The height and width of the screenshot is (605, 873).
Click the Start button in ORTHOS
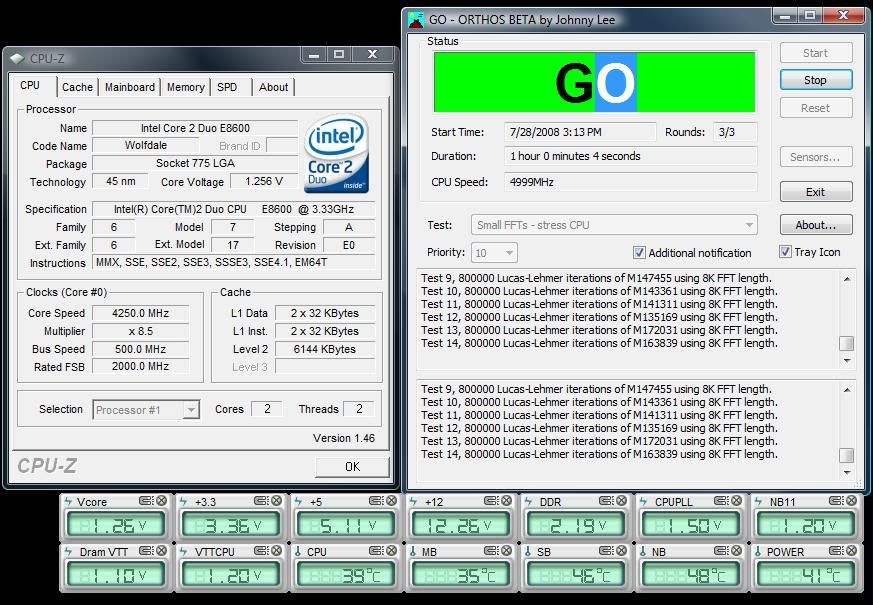point(816,53)
